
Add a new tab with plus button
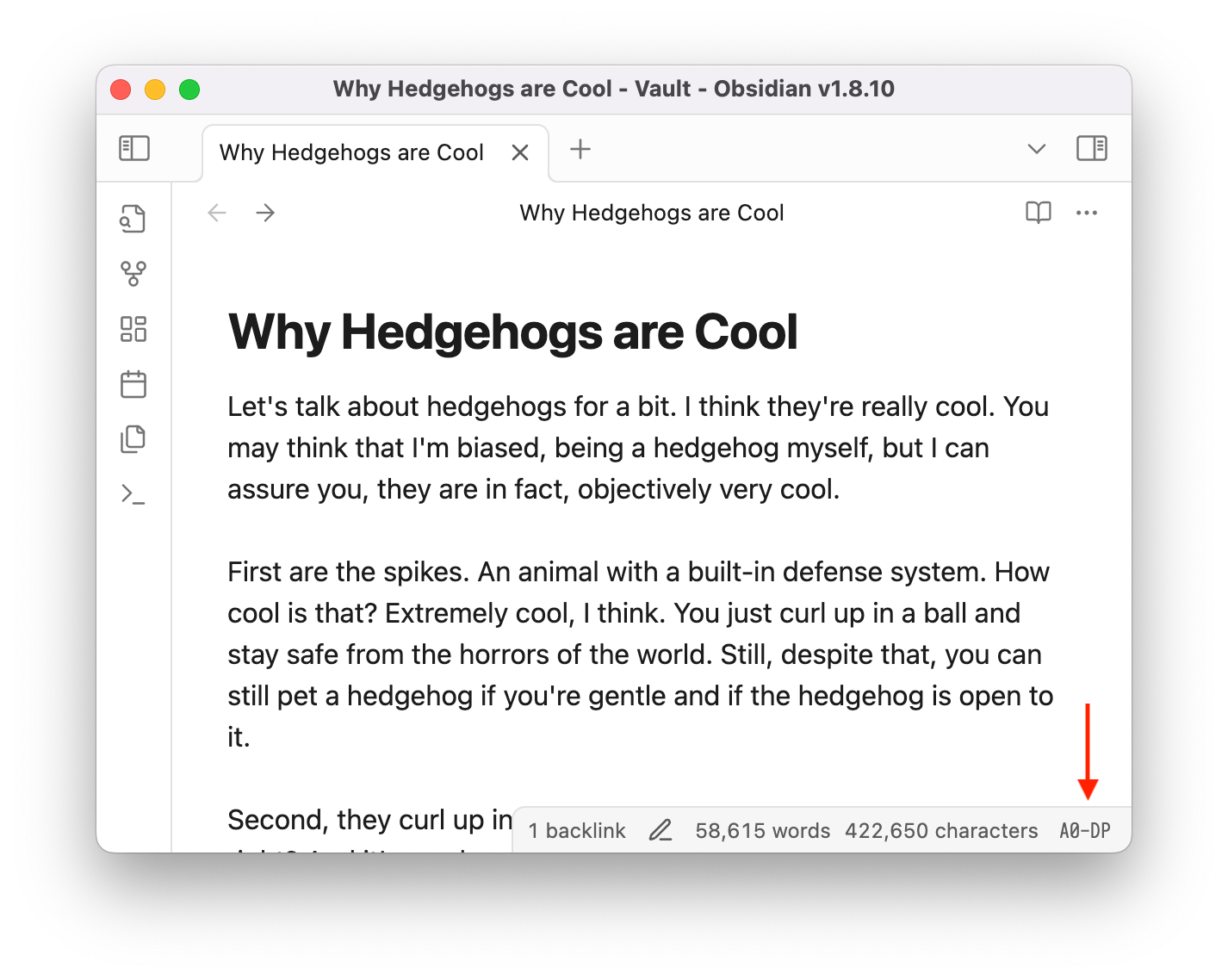(580, 149)
